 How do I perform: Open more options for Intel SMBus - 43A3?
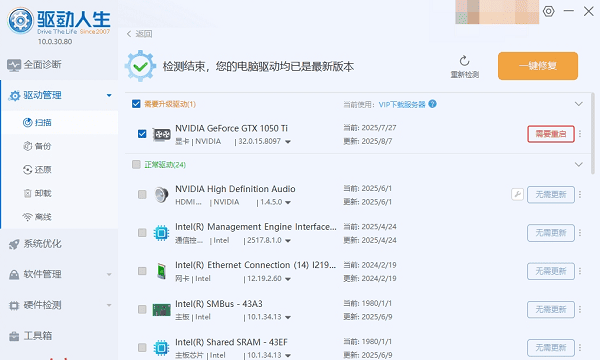(x=580, y=309)
